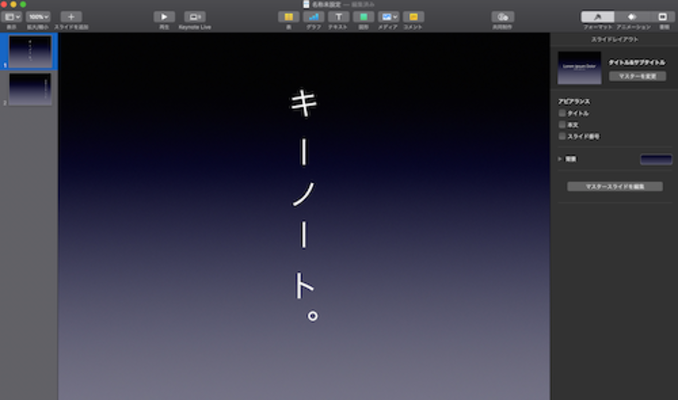Start slideshow with the Play button
This screenshot has width=678, height=400.
pos(164,17)
